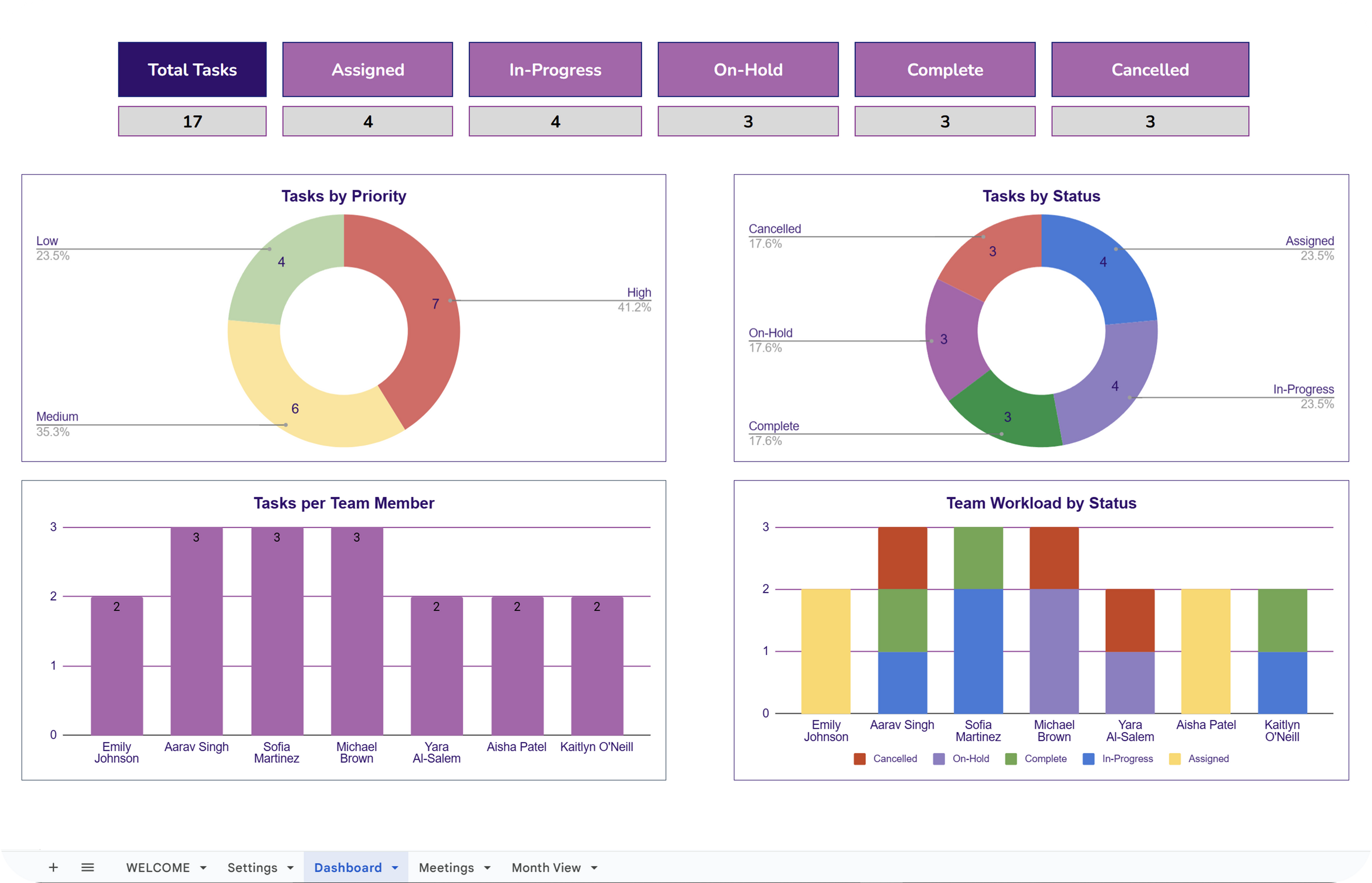This screenshot has width=1372, height=883.
Task: Switch to the Meetings sheet tab
Action: tap(446, 868)
